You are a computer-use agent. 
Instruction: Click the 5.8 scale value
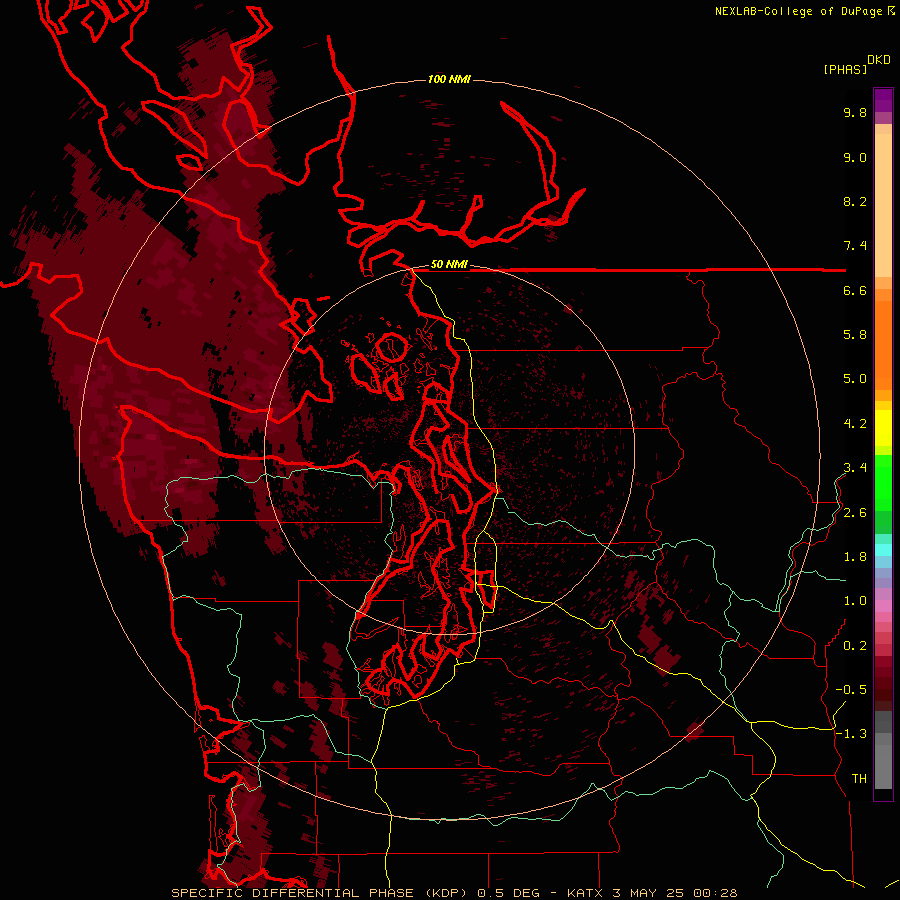pyautogui.click(x=855, y=335)
